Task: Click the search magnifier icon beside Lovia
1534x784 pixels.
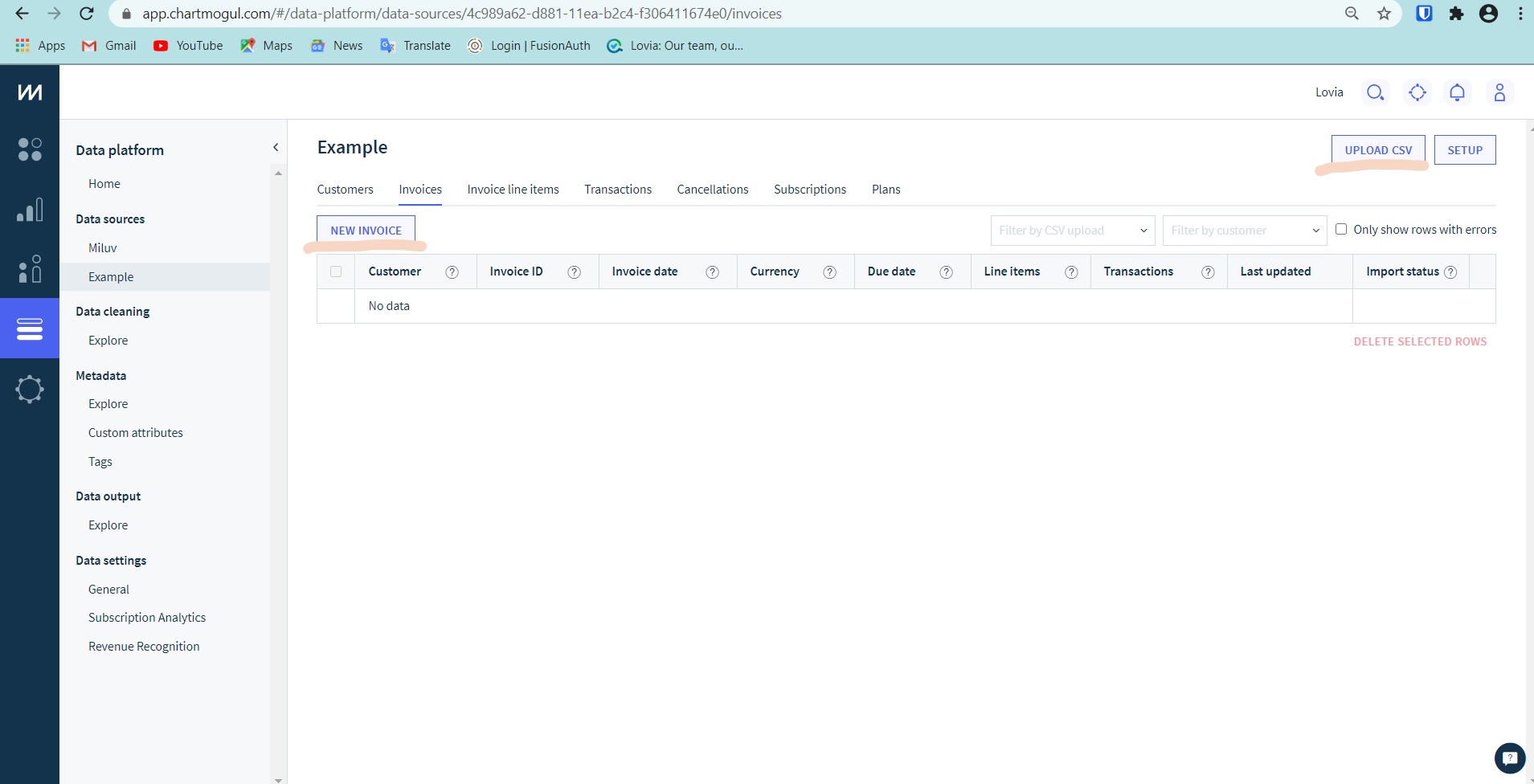Action: click(1375, 92)
